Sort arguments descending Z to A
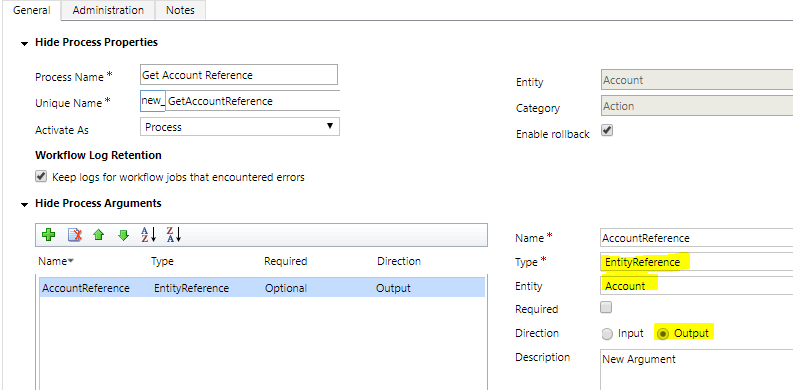Image resolution: width=793 pixels, height=390 pixels. click(173, 235)
